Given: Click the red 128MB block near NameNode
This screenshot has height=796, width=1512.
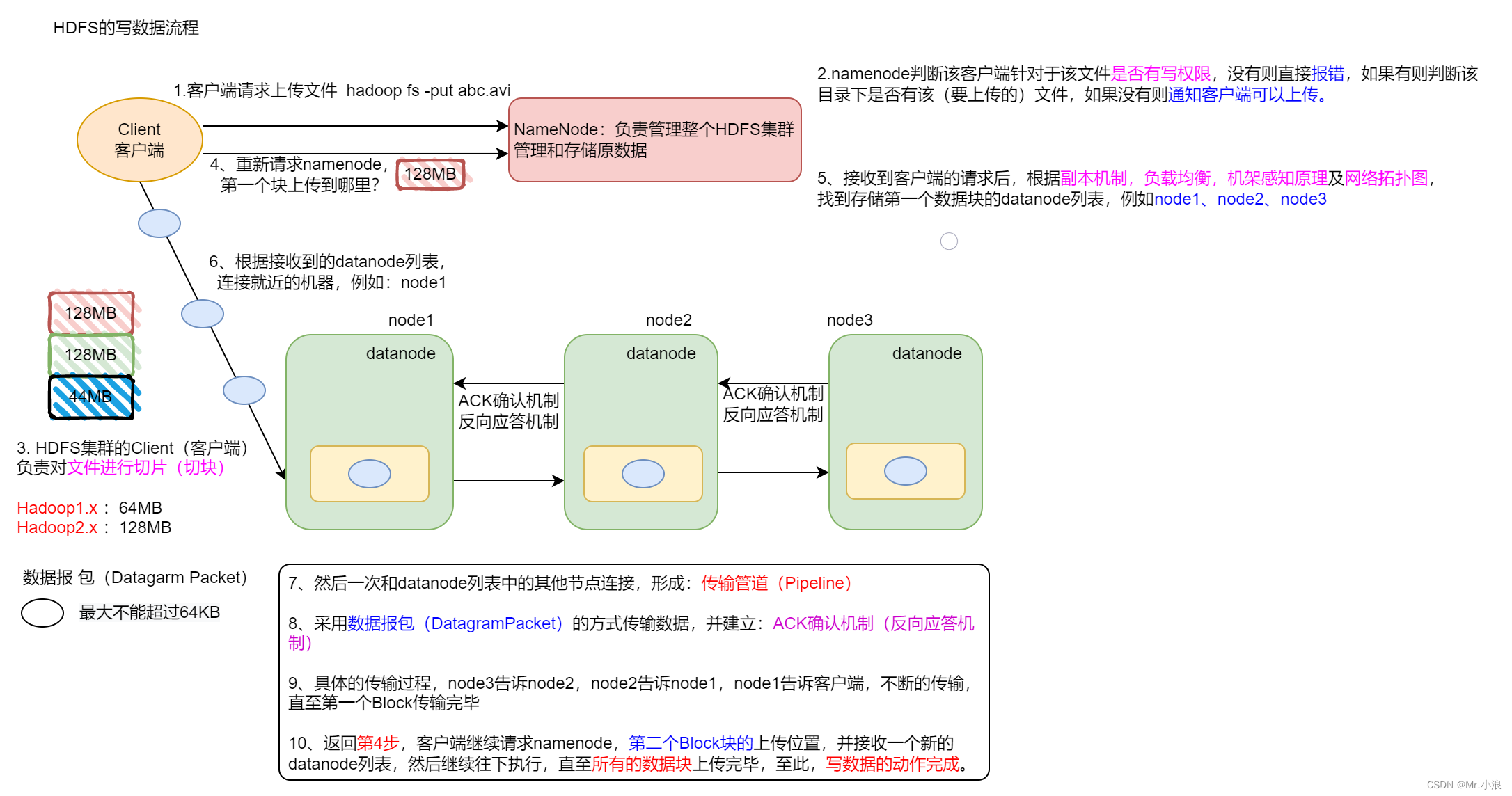Looking at the screenshot, I should pyautogui.click(x=430, y=174).
